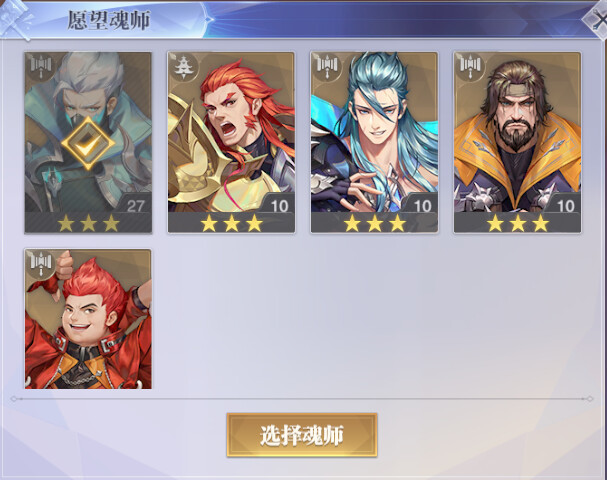
Task: Click the 10 badge on blue-haired hero
Action: [x=422, y=206]
